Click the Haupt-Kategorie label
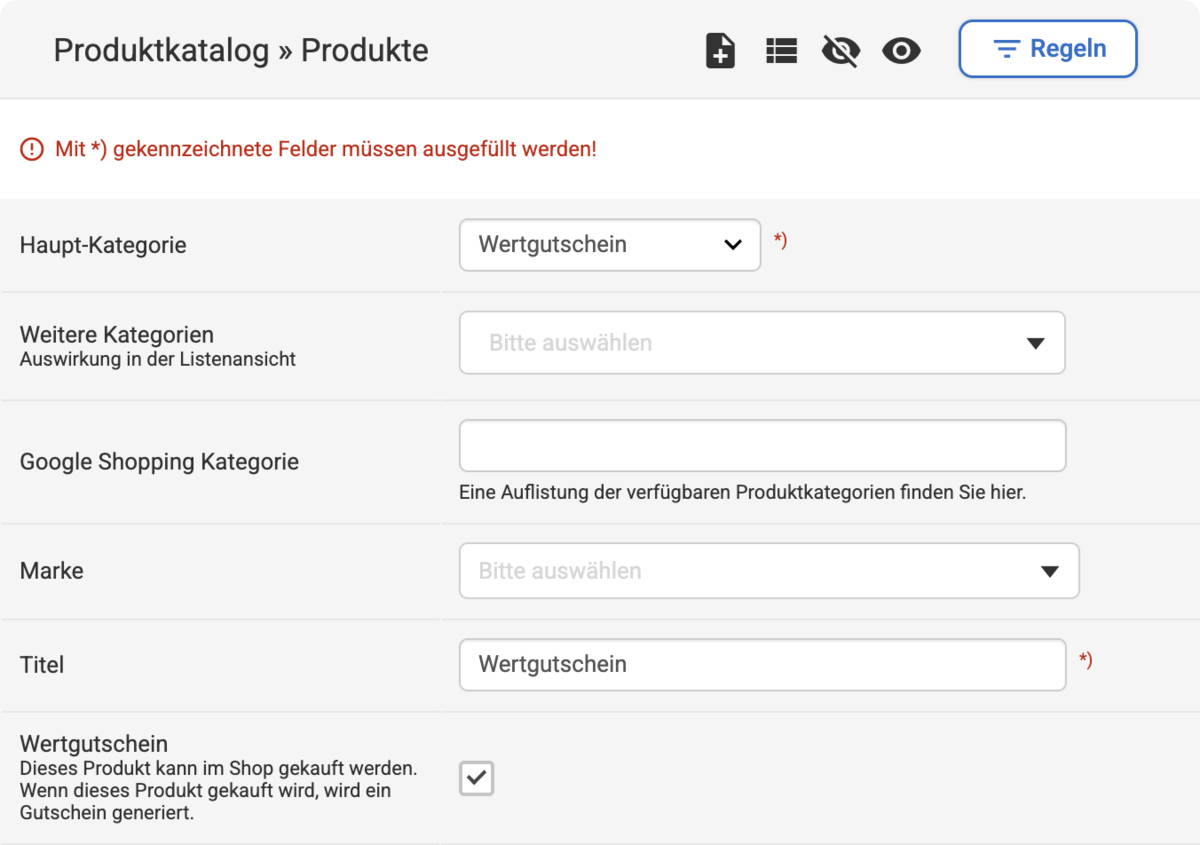1200x845 pixels. pyautogui.click(x=103, y=245)
